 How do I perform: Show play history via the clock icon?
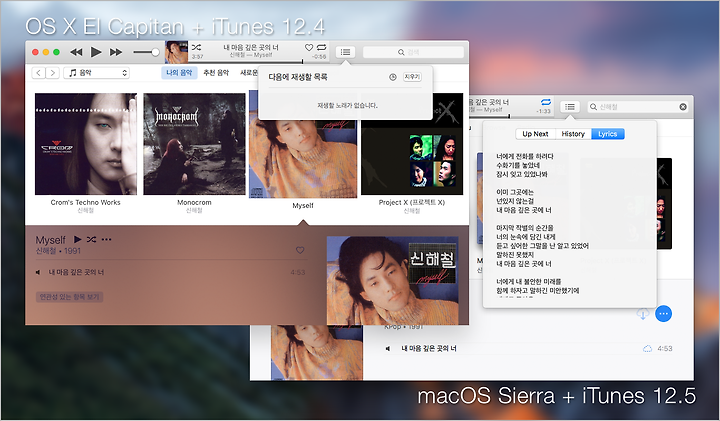393,77
